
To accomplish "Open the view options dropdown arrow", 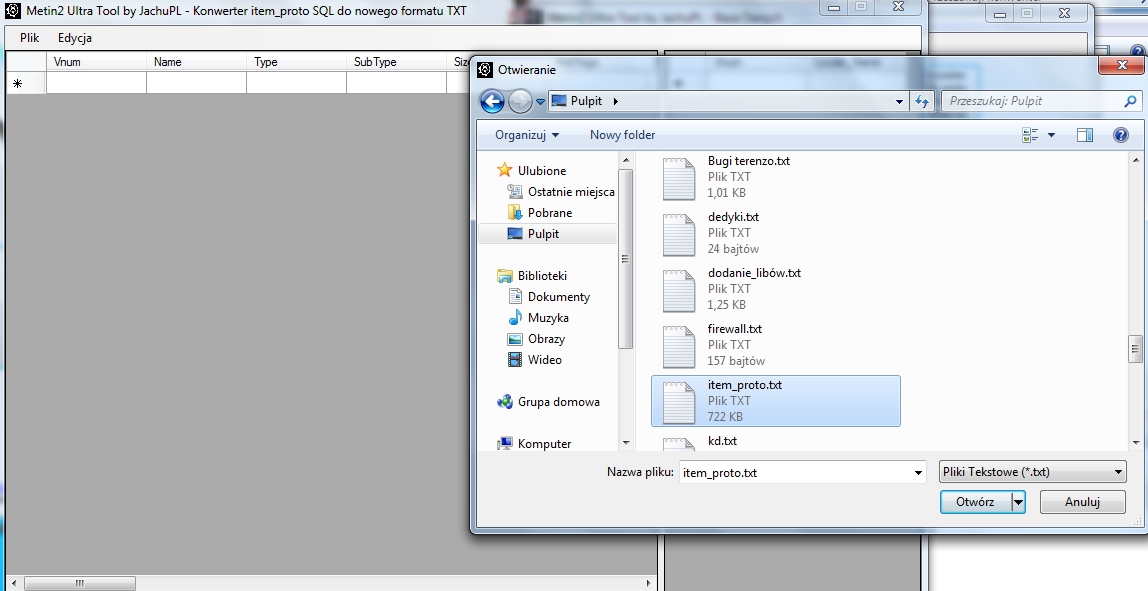I will point(1051,135).
